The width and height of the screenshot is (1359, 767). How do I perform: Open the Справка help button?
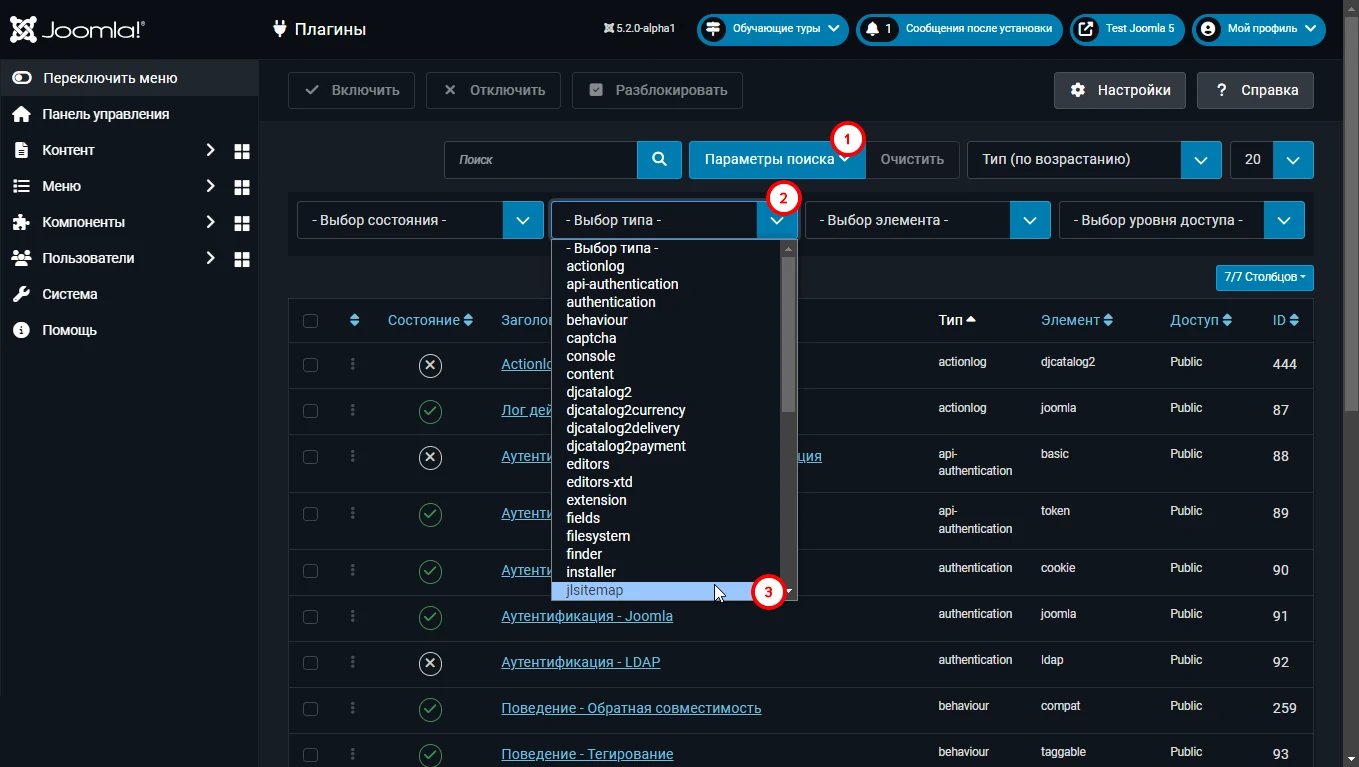(1255, 90)
